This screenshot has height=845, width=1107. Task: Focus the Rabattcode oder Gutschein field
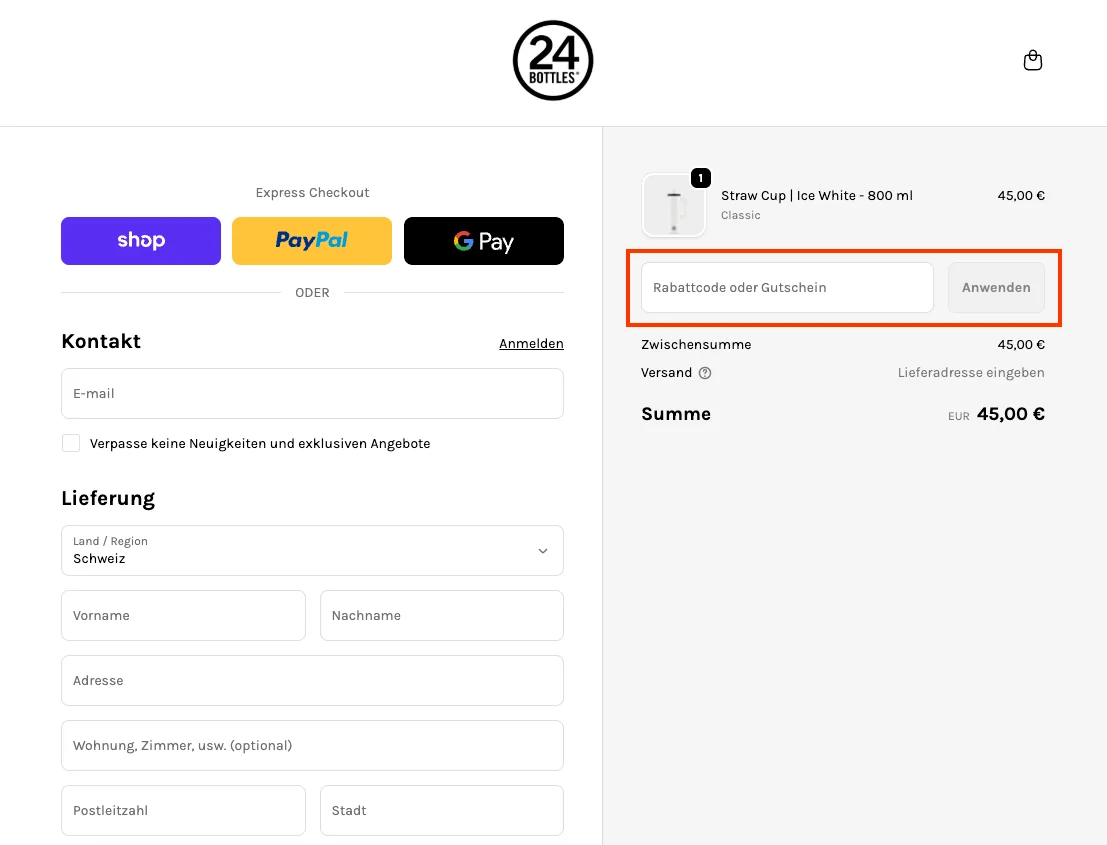click(787, 288)
